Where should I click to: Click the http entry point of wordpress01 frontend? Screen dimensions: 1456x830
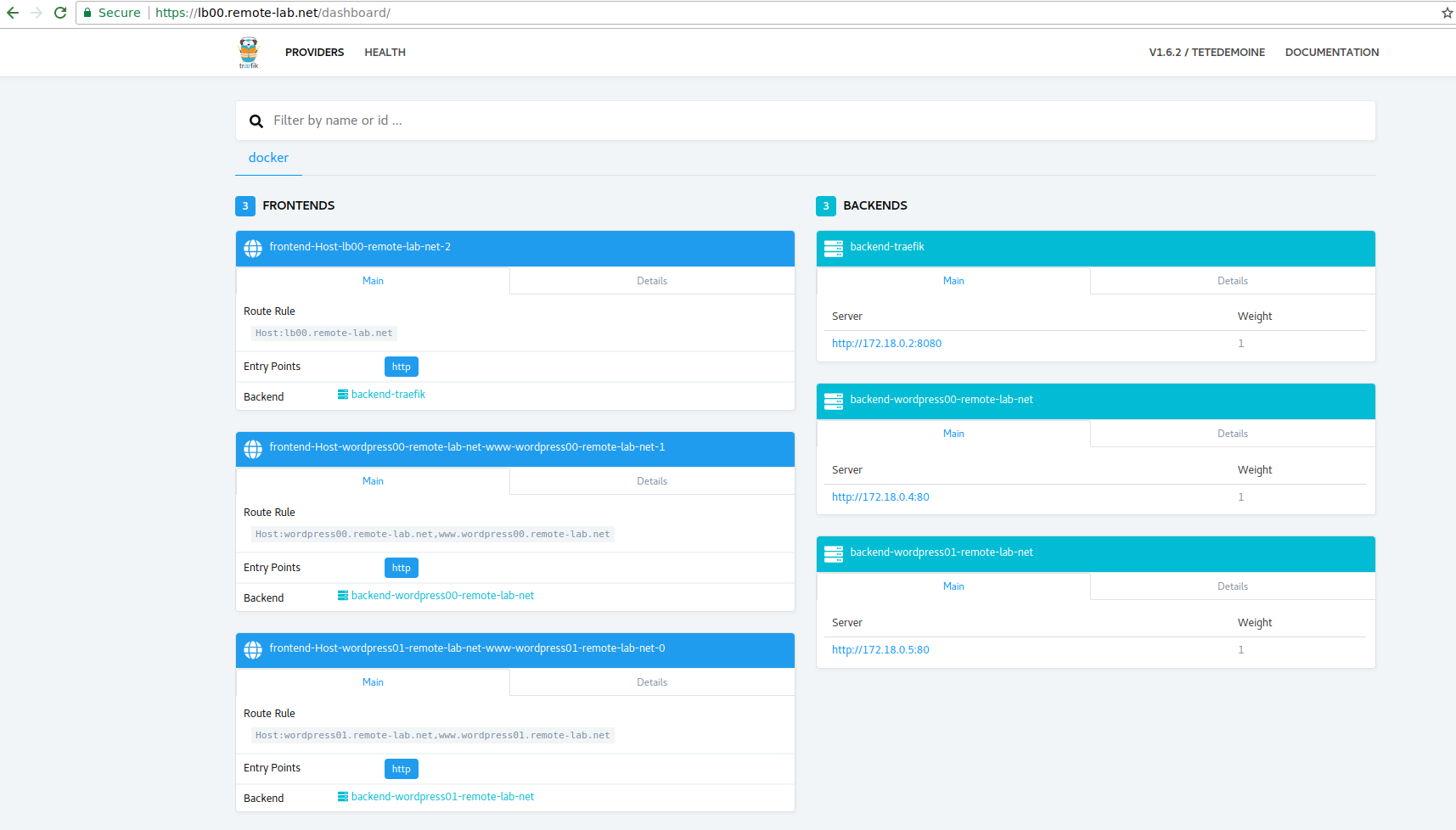[x=402, y=769]
